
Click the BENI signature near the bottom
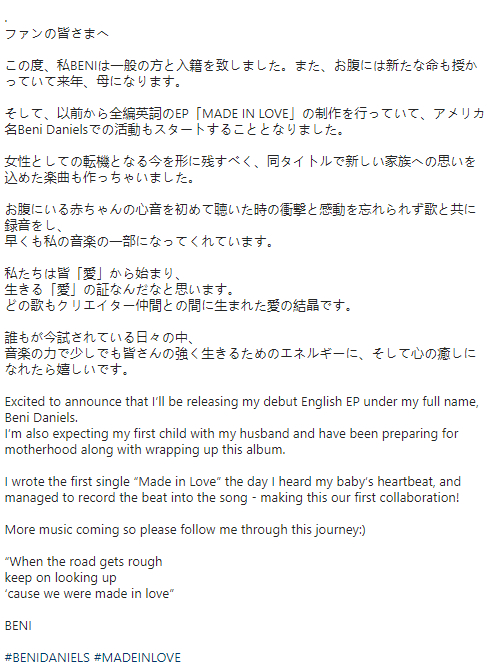pos(18,626)
